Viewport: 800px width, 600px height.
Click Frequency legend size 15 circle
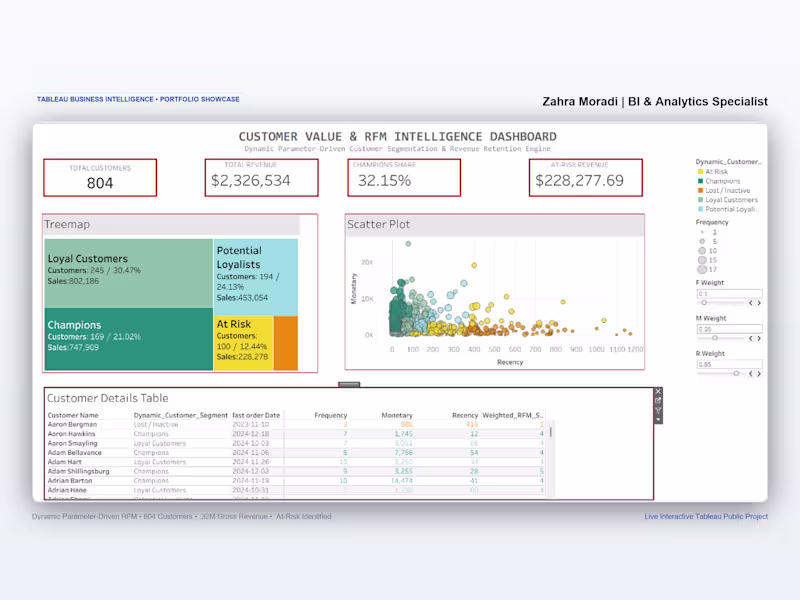pos(702,260)
